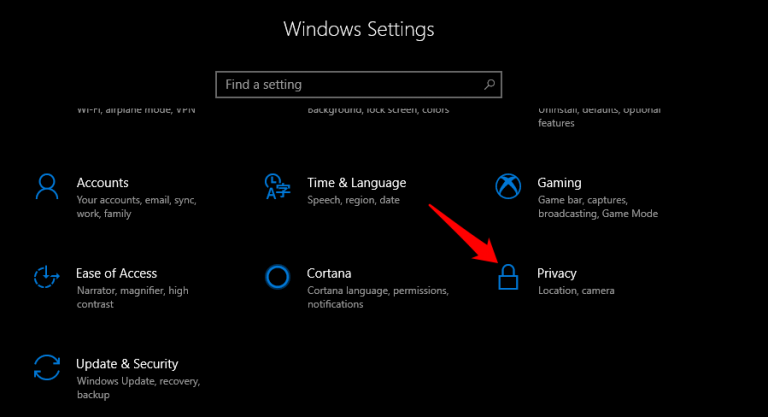Image resolution: width=768 pixels, height=417 pixels.
Task: Click the Accounts person icon
Action: pos(47,187)
